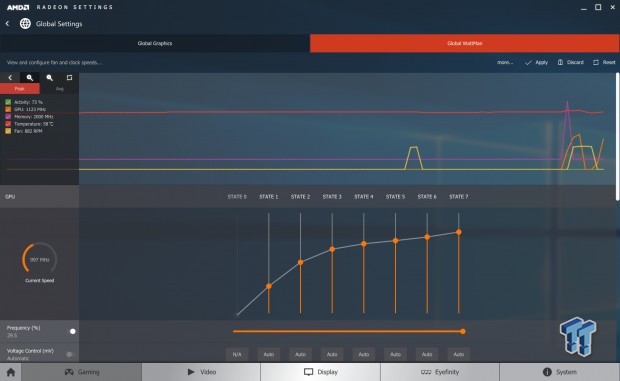Show Peak values in the graph legend
This screenshot has width=620, height=381.
pyautogui.click(x=20, y=89)
